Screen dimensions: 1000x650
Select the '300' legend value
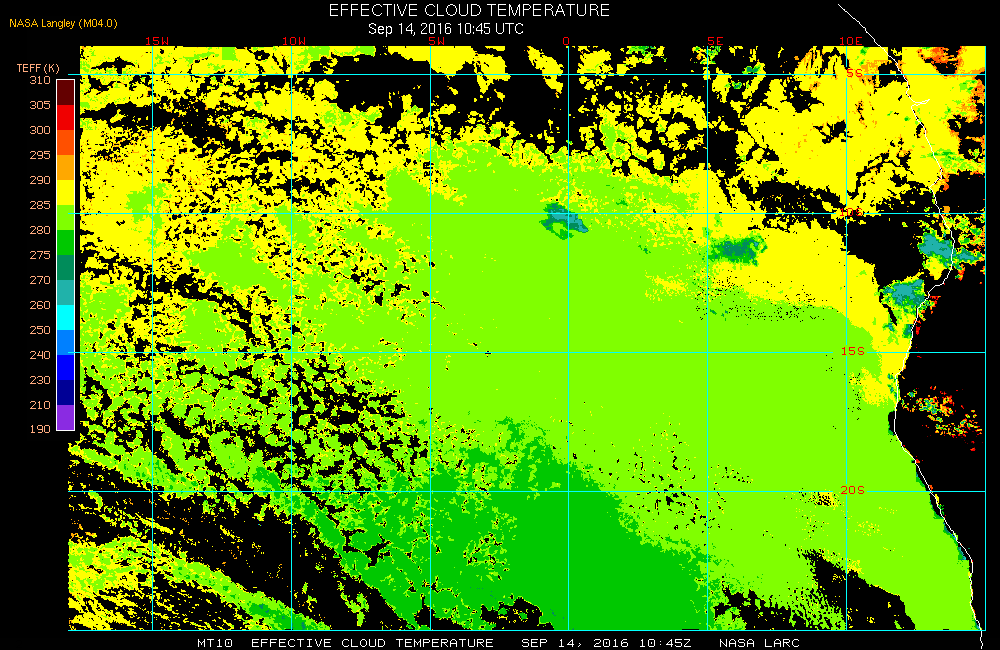[x=40, y=129]
